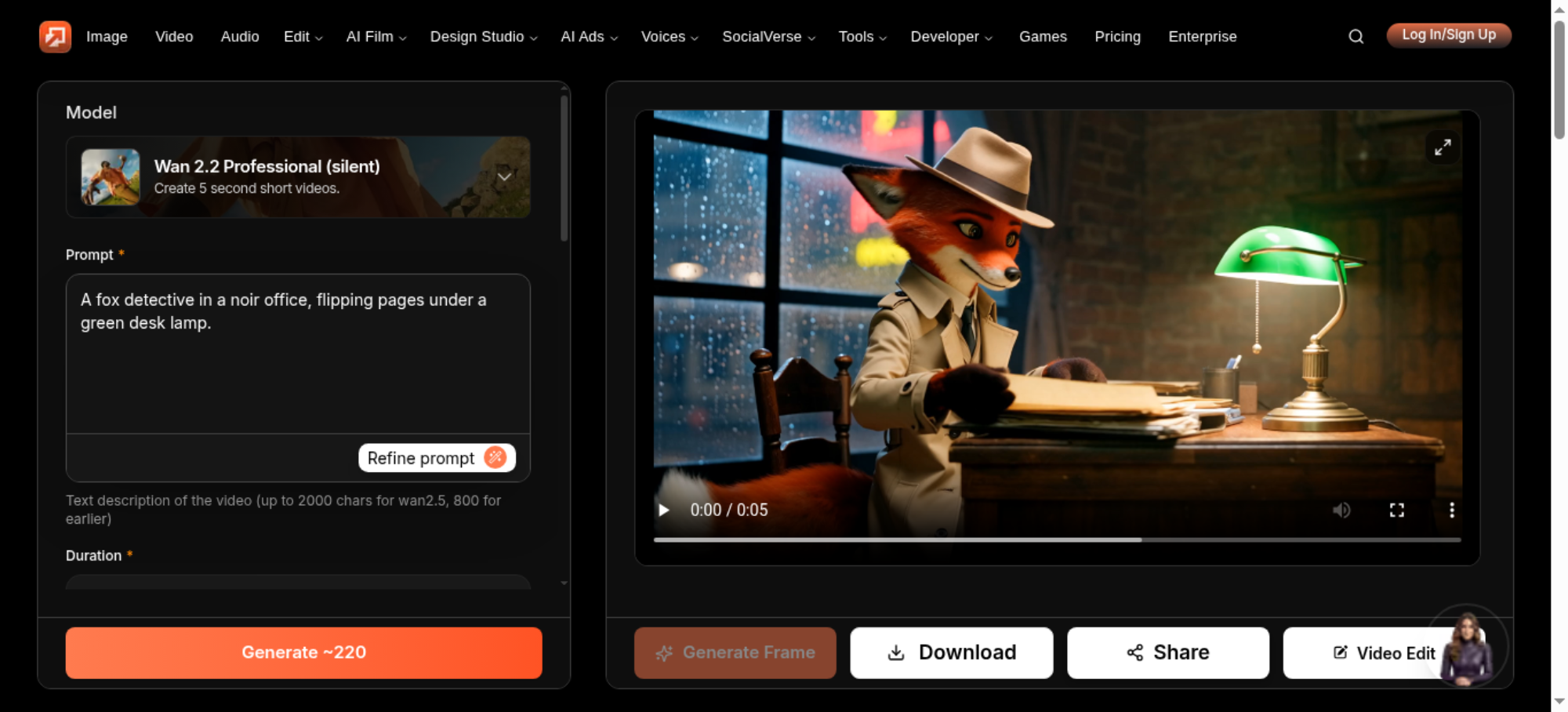The image size is (1568, 712).
Task: Enter fullscreen mode on the video player
Action: click(x=1397, y=510)
